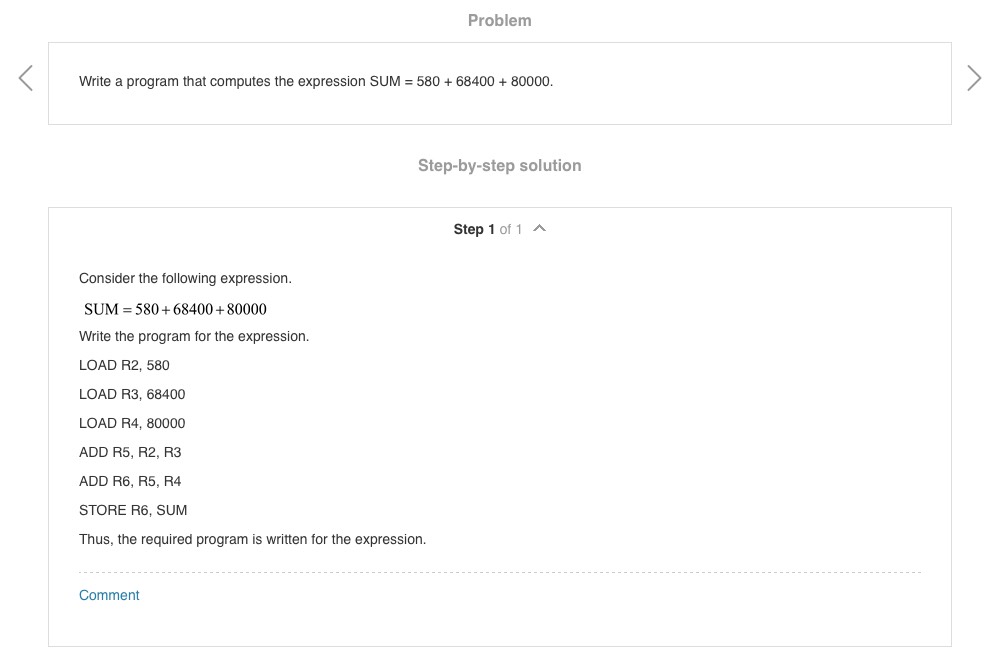The image size is (1000, 657).
Task: Open the Comment link
Action: tap(109, 595)
